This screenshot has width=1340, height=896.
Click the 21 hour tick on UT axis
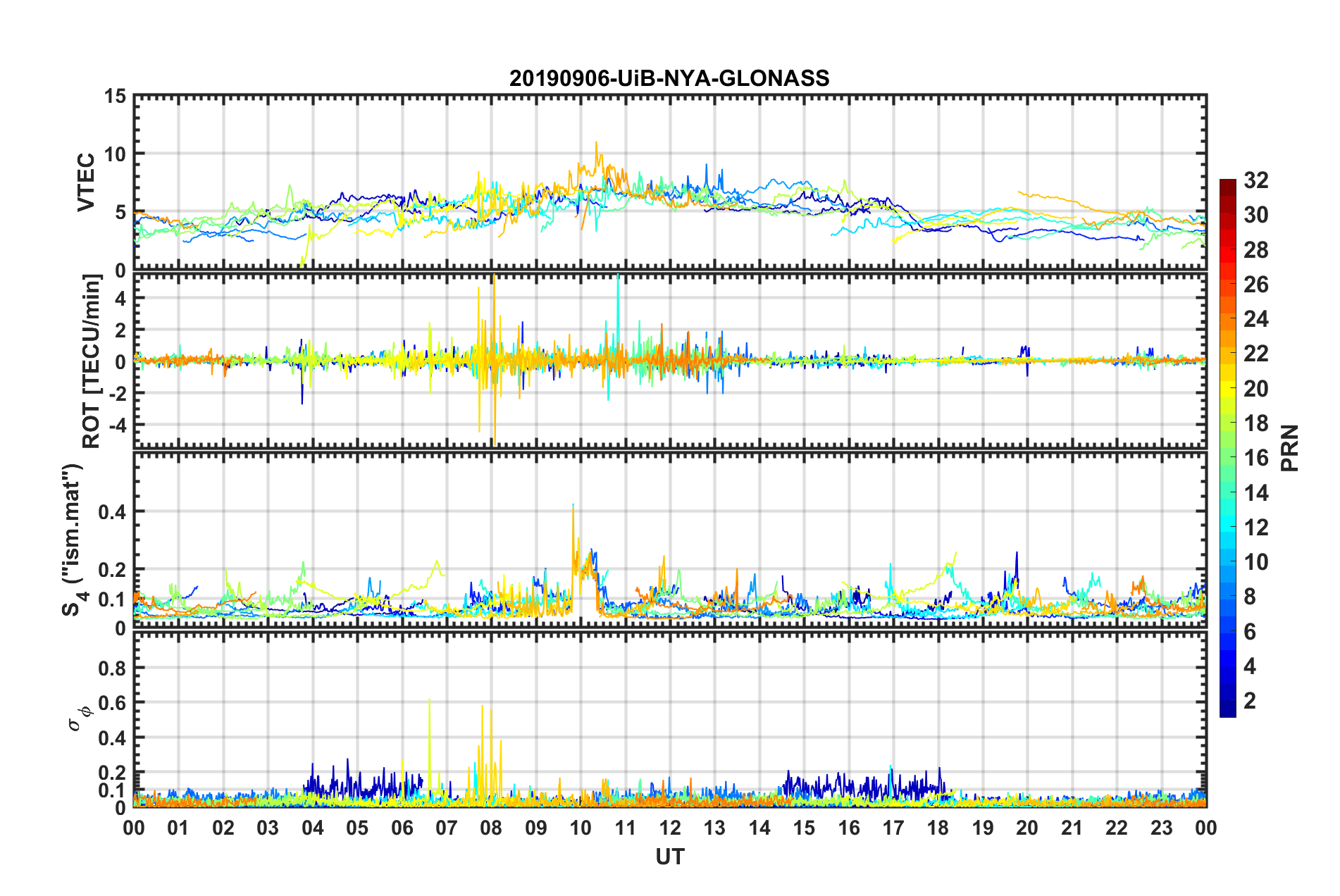(x=1072, y=828)
